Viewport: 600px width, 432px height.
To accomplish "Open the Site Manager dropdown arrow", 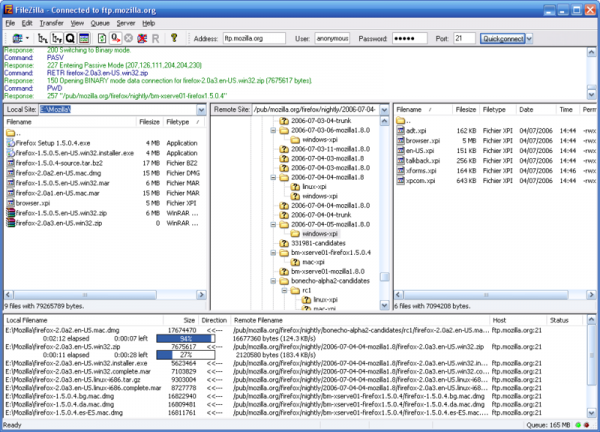I will (x=28, y=38).
